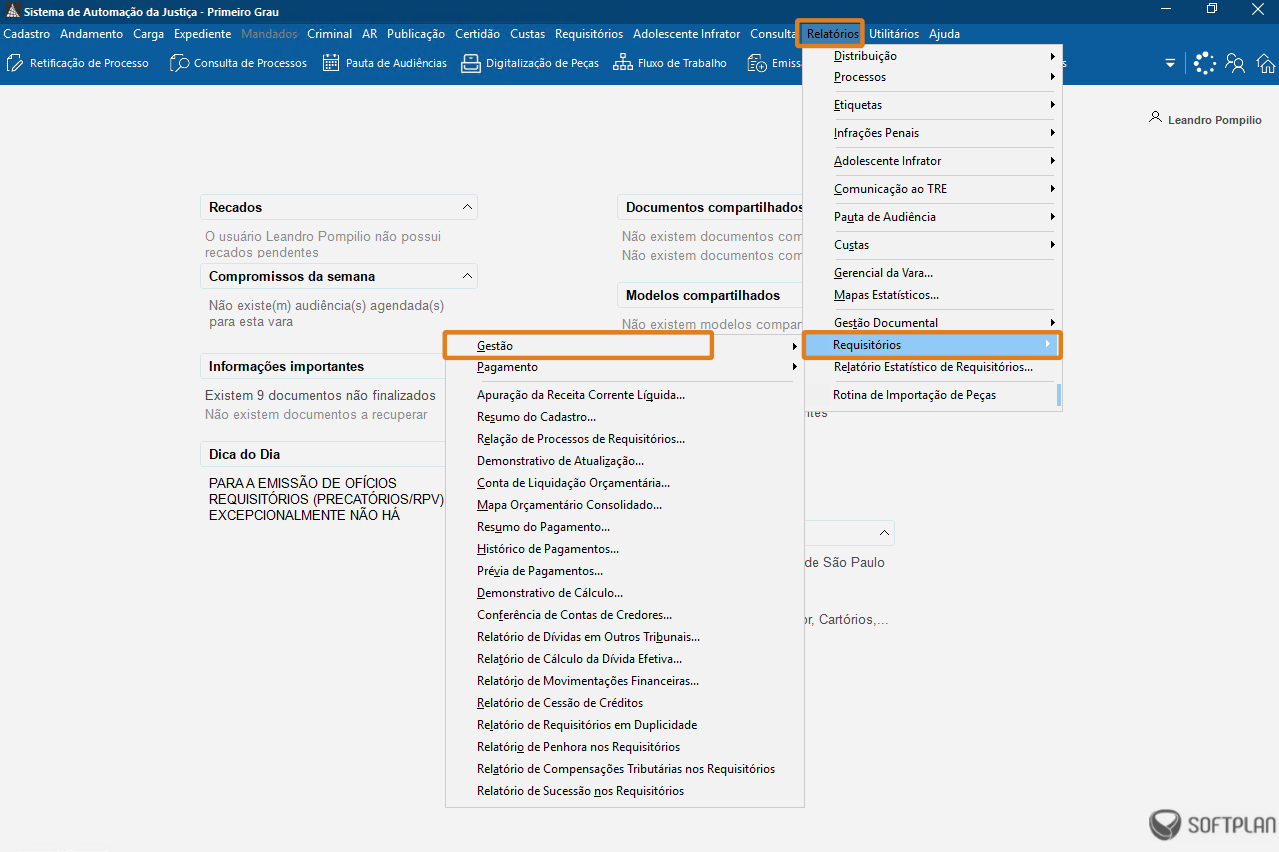Click the home icon in the toolbar
Viewport: 1279px width, 852px height.
[1266, 63]
